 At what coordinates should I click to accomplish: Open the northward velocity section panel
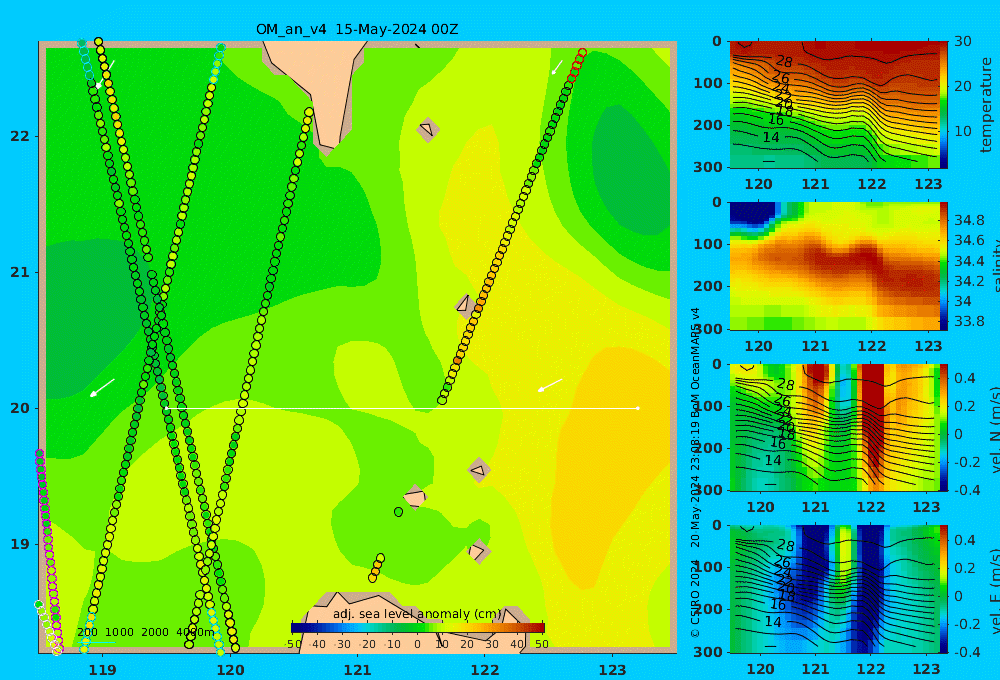834,427
